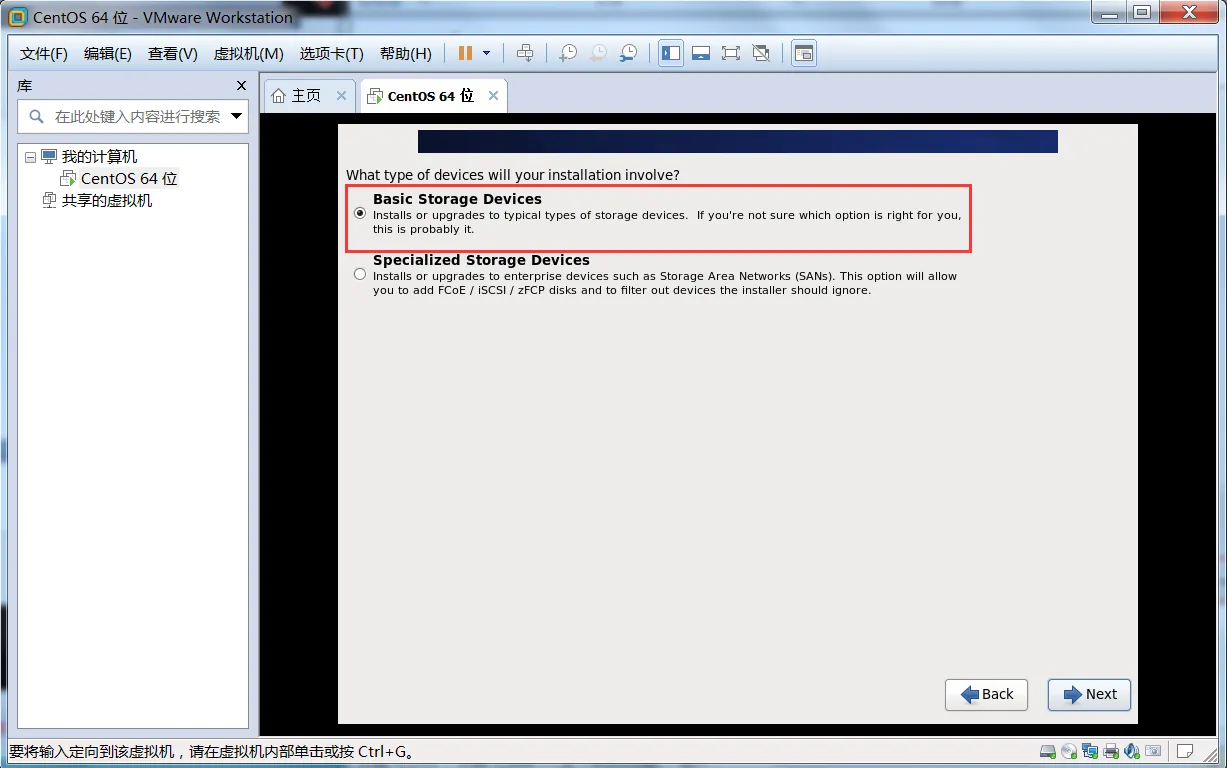The image size is (1227, 768).
Task: Collapse the 我的计算机 tree node
Action: click(30, 157)
